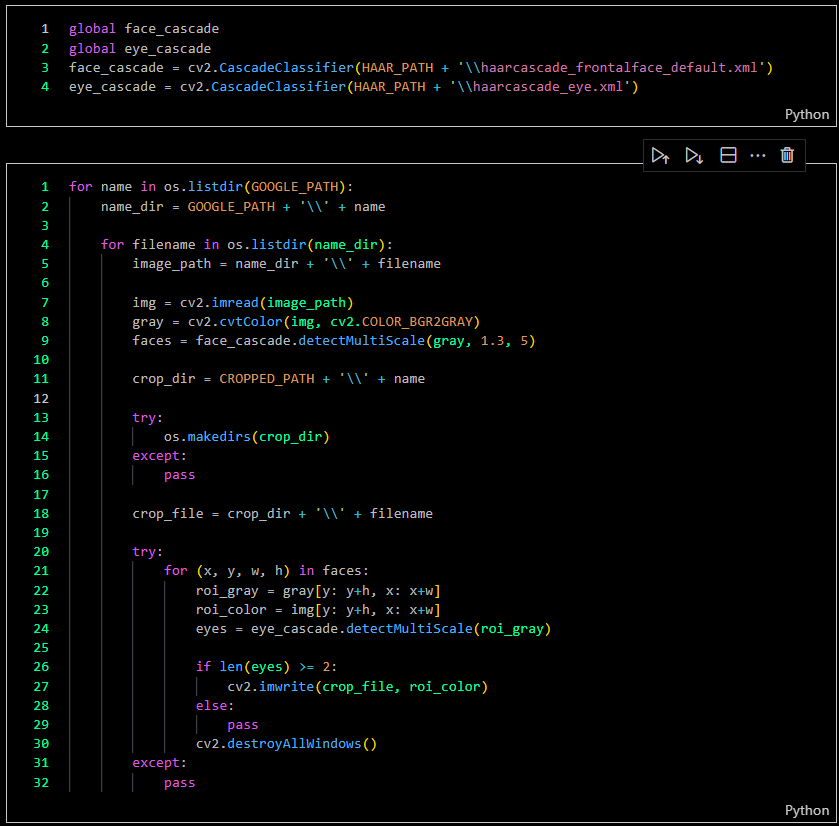Click line number 25 in second cell
Screen dimensions: 839x826
(41, 648)
